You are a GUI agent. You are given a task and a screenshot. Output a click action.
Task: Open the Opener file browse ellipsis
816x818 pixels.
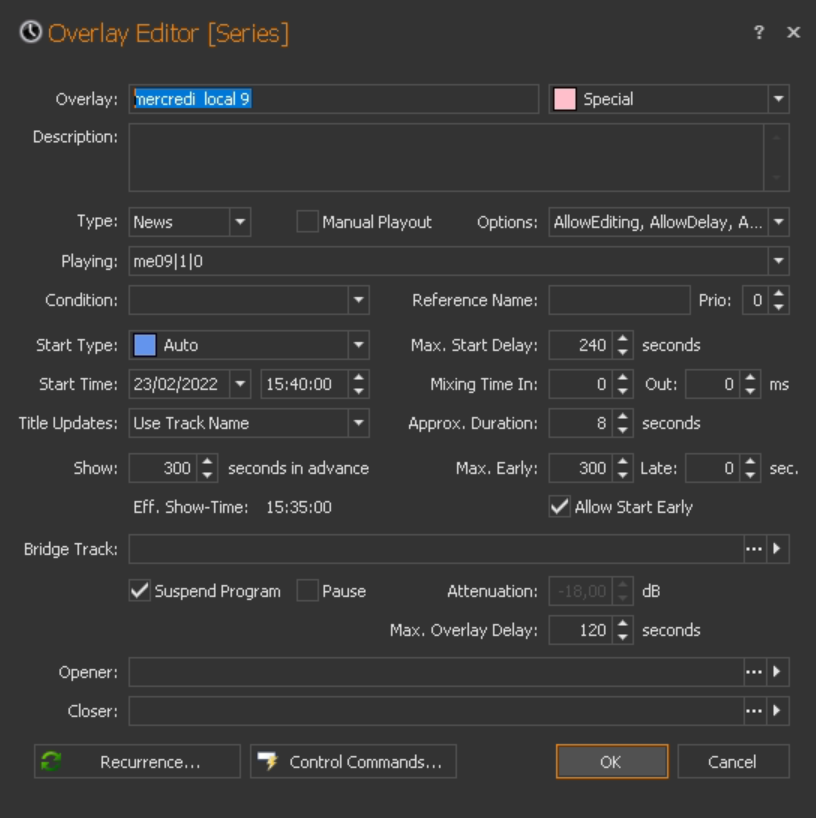(754, 672)
